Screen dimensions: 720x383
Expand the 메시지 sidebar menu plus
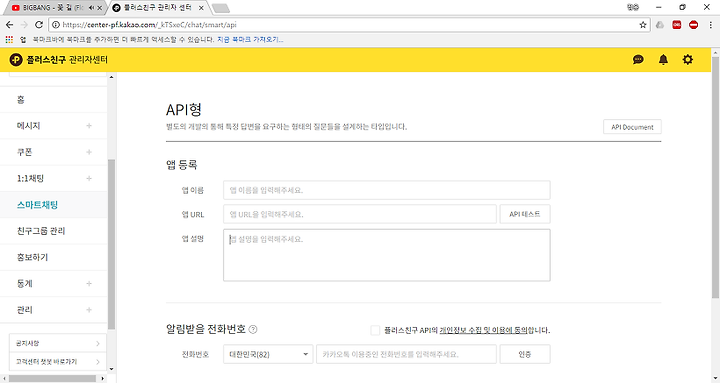[x=89, y=125]
